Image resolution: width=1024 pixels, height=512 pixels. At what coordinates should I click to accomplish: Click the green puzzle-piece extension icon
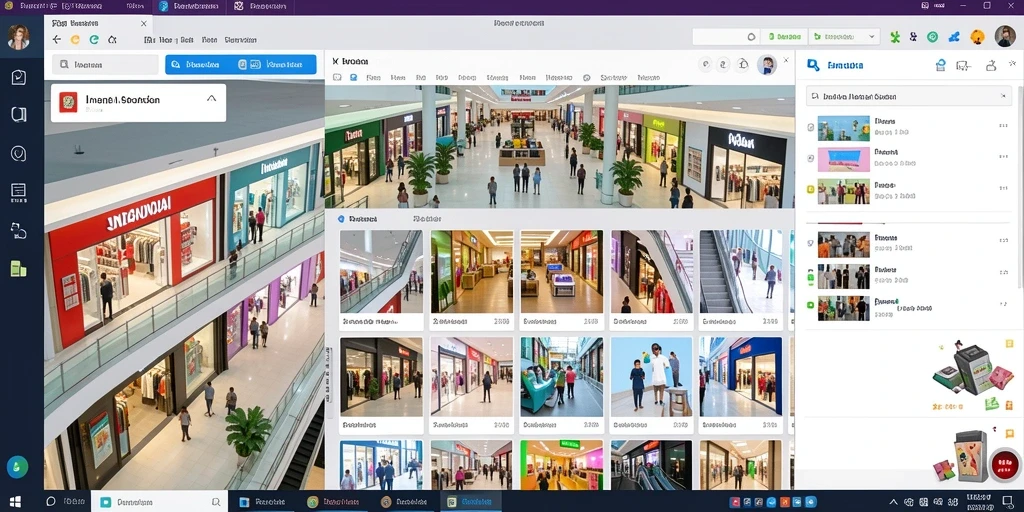pyautogui.click(x=895, y=37)
